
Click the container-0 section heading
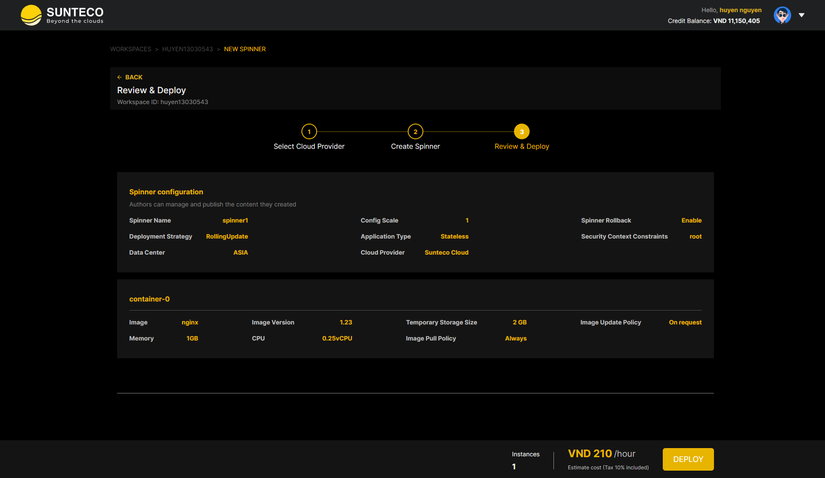149,299
